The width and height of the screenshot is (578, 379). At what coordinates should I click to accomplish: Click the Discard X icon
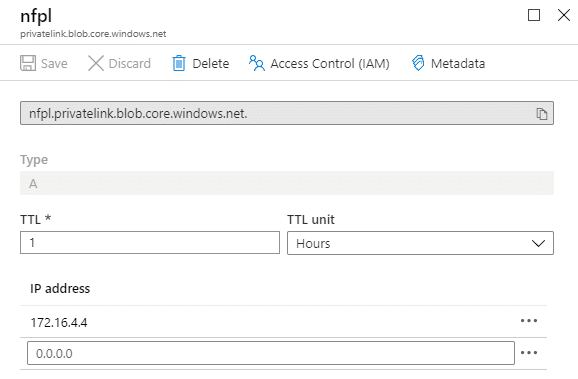(x=96, y=63)
